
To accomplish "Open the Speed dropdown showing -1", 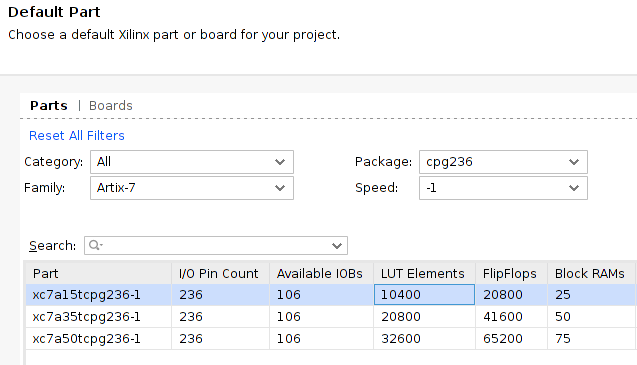I will (503, 188).
